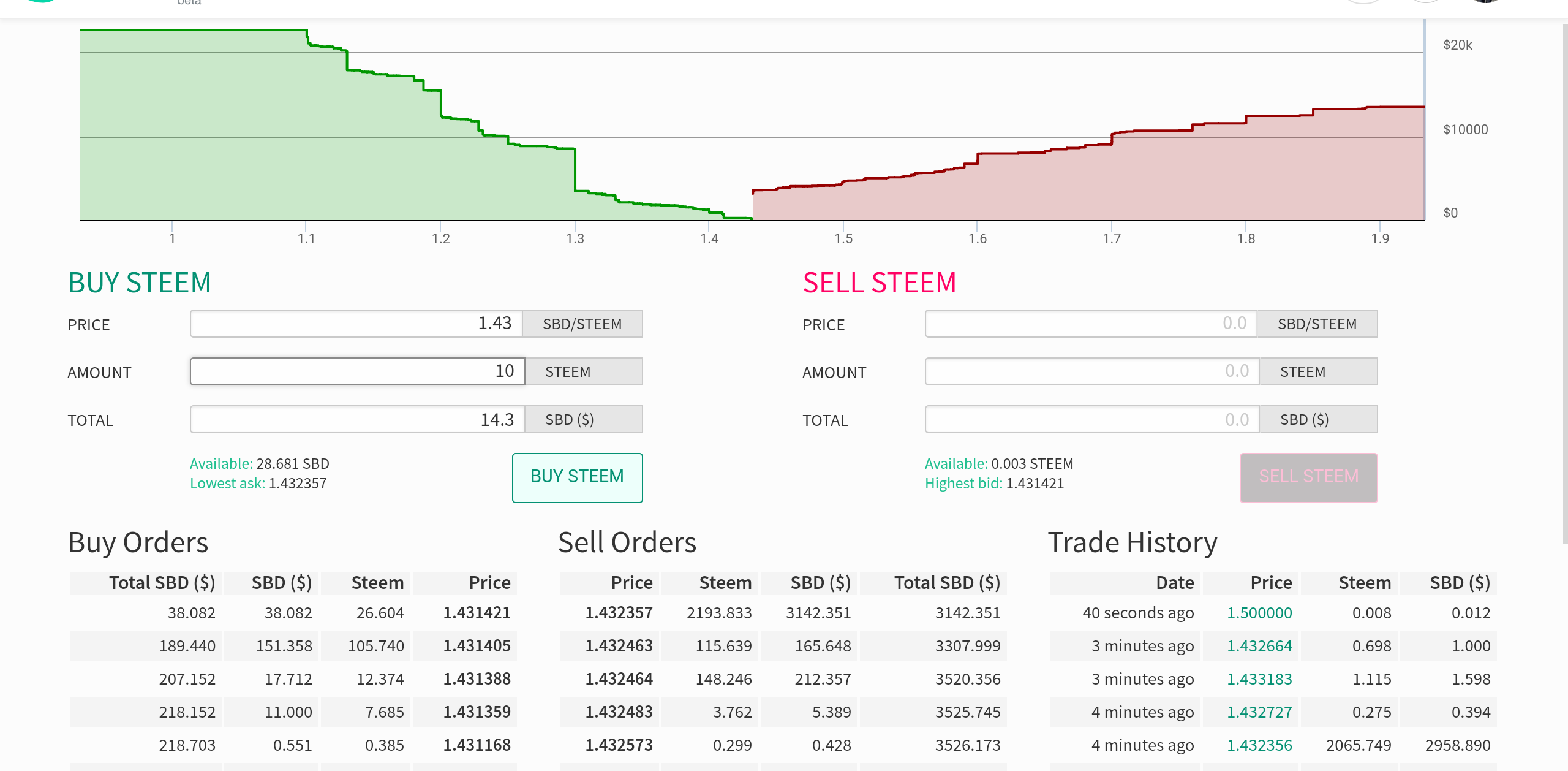The width and height of the screenshot is (1568, 771).
Task: Select sell order at price 1.432464
Action: coord(783,679)
